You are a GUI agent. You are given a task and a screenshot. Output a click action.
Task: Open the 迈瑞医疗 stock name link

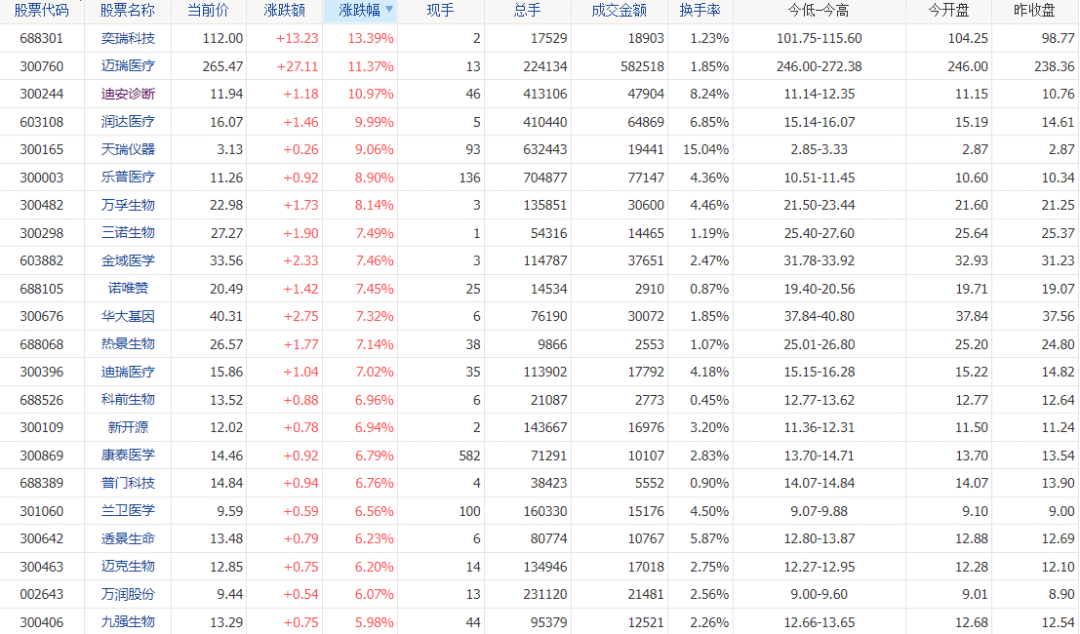127,66
